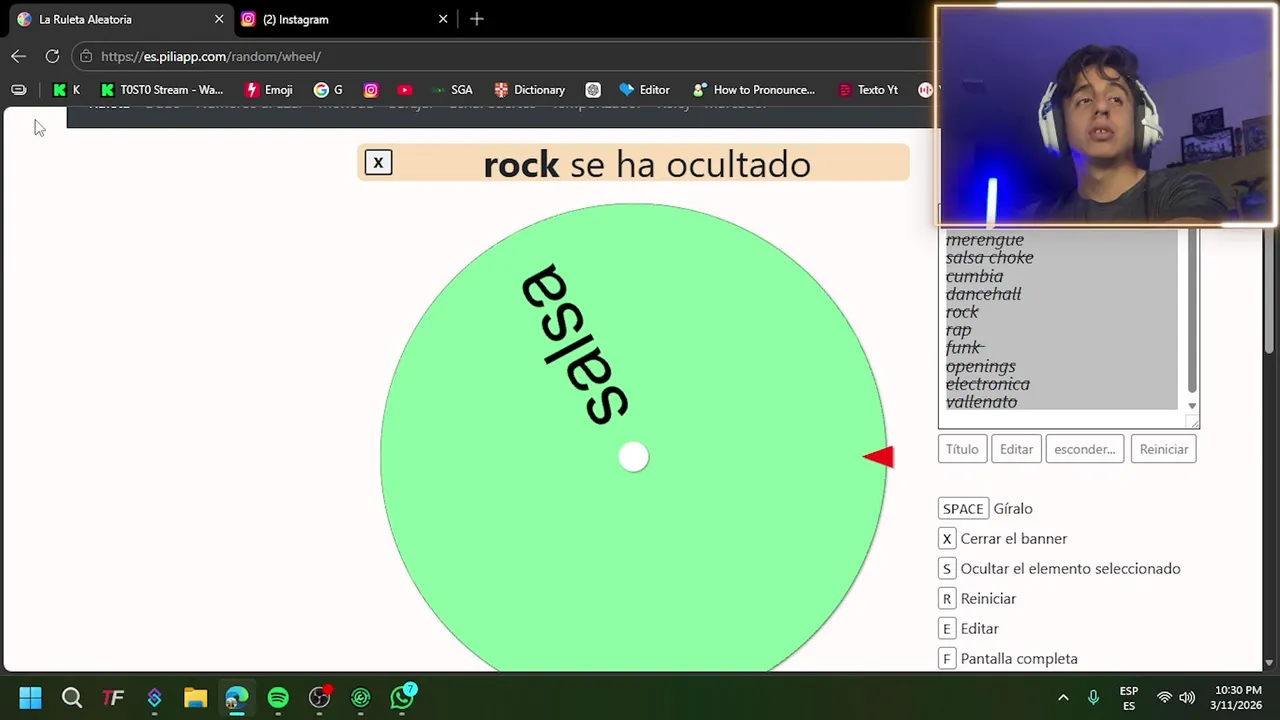Open the YouTube bookmark icon

(404, 90)
